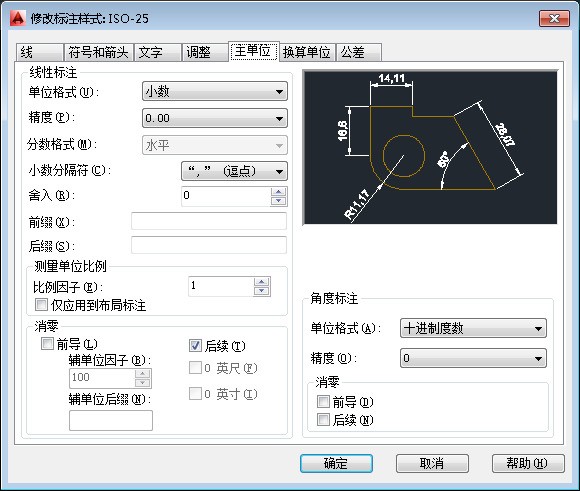
Task: Increase the 舍入 value with up arrow
Action: tap(279, 192)
